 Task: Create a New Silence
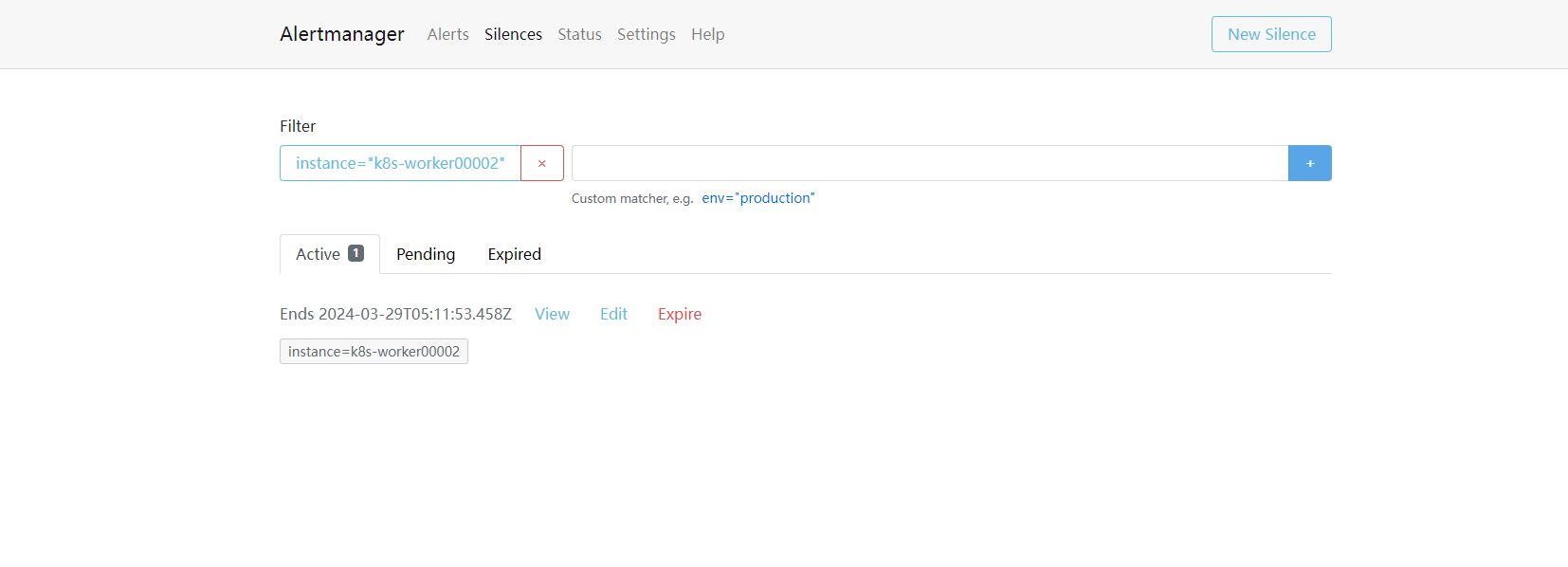tap(1271, 34)
